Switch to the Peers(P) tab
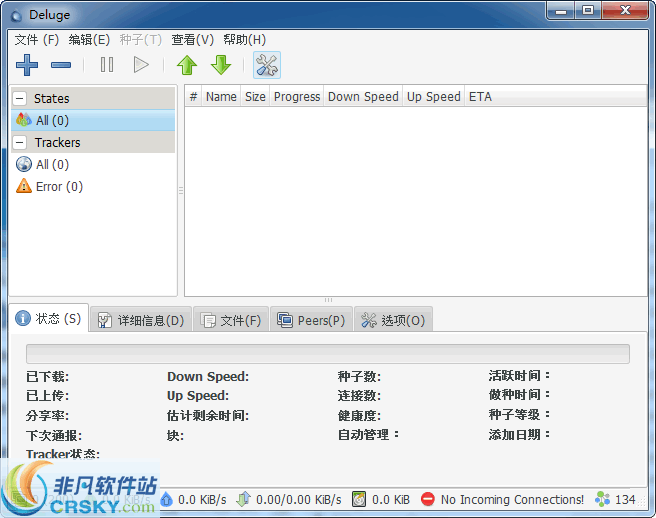Viewport: 656px width, 518px height. tap(311, 321)
